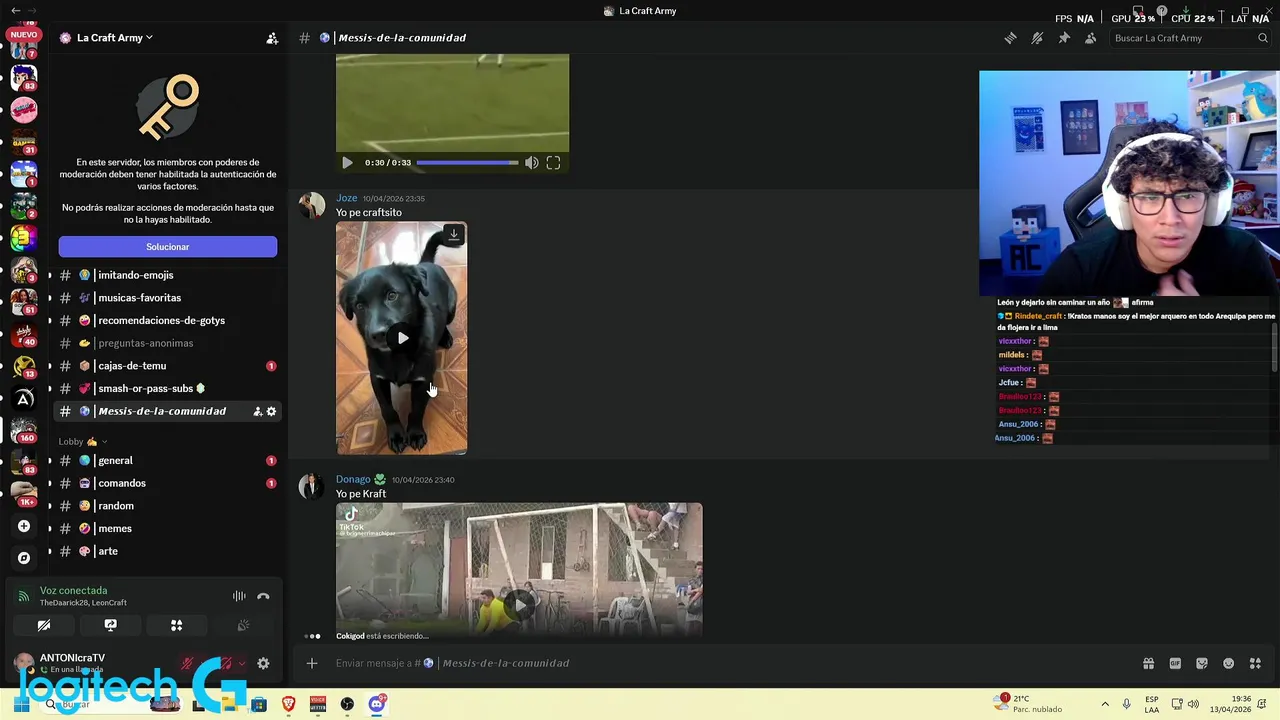The height and width of the screenshot is (720, 1280).
Task: Show hidden tray icons chevron
Action: tap(1105, 704)
